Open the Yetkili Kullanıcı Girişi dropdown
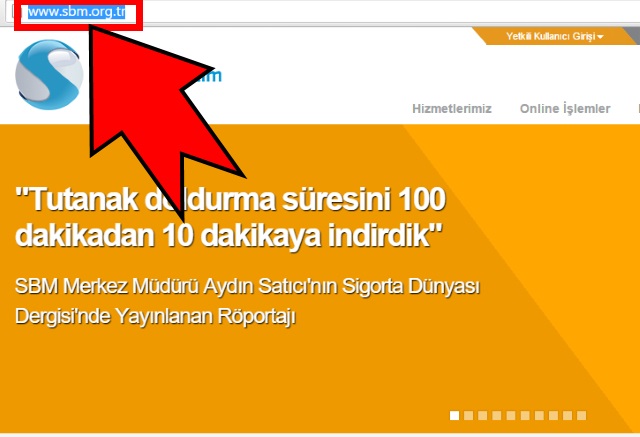 [555, 36]
